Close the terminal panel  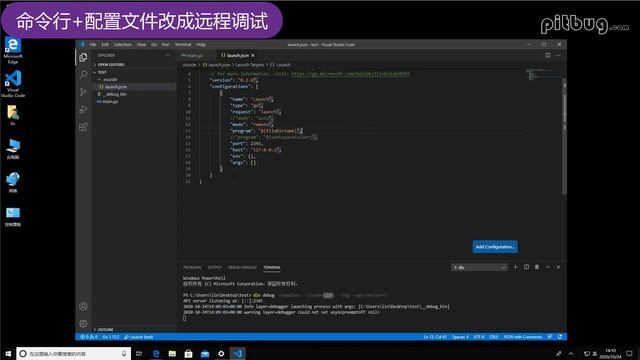[x=558, y=267]
